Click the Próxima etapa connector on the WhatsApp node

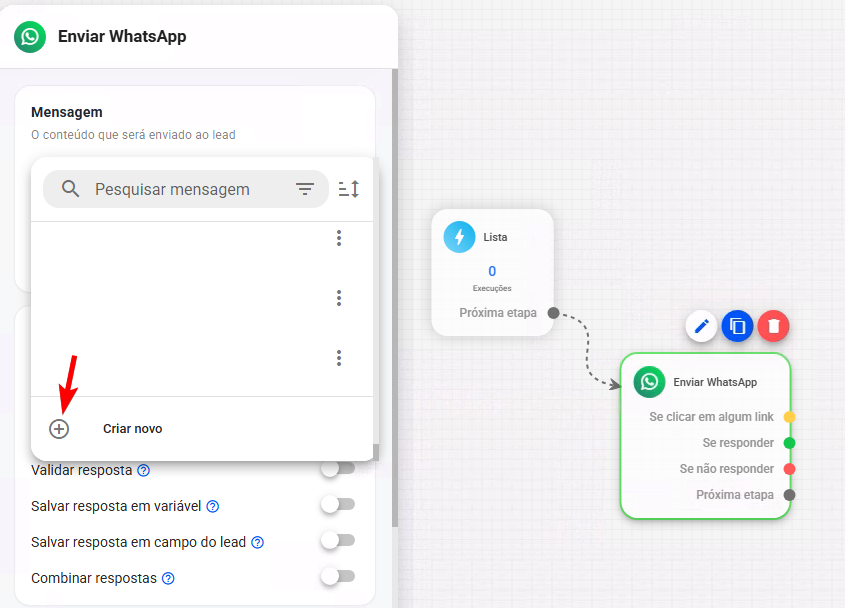click(x=789, y=495)
